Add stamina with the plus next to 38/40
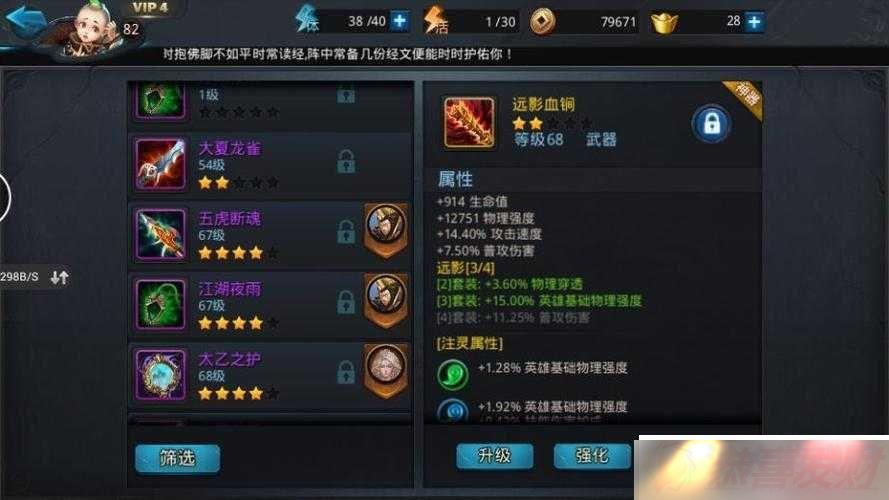 click(400, 22)
